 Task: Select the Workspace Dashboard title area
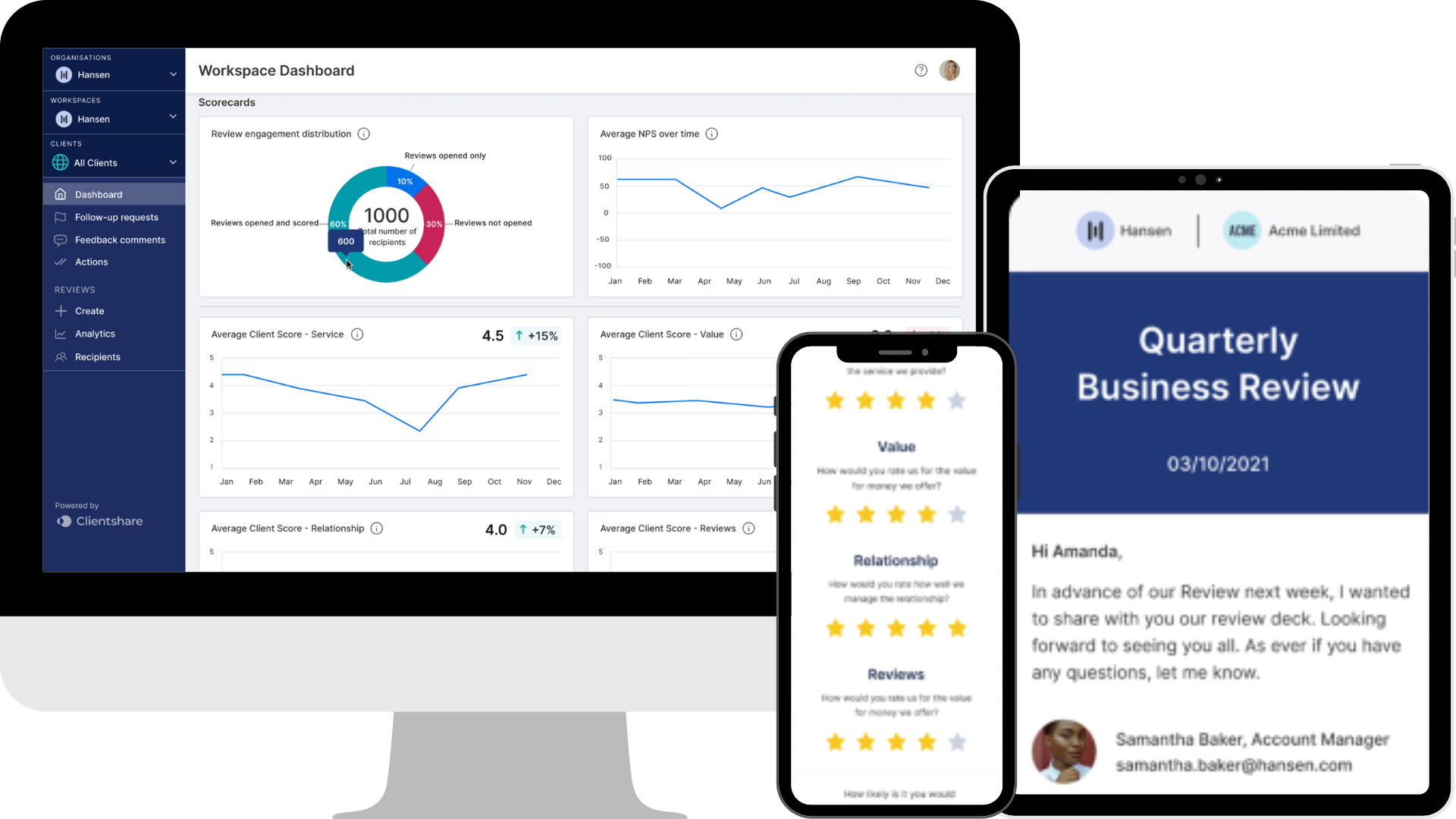(x=276, y=70)
